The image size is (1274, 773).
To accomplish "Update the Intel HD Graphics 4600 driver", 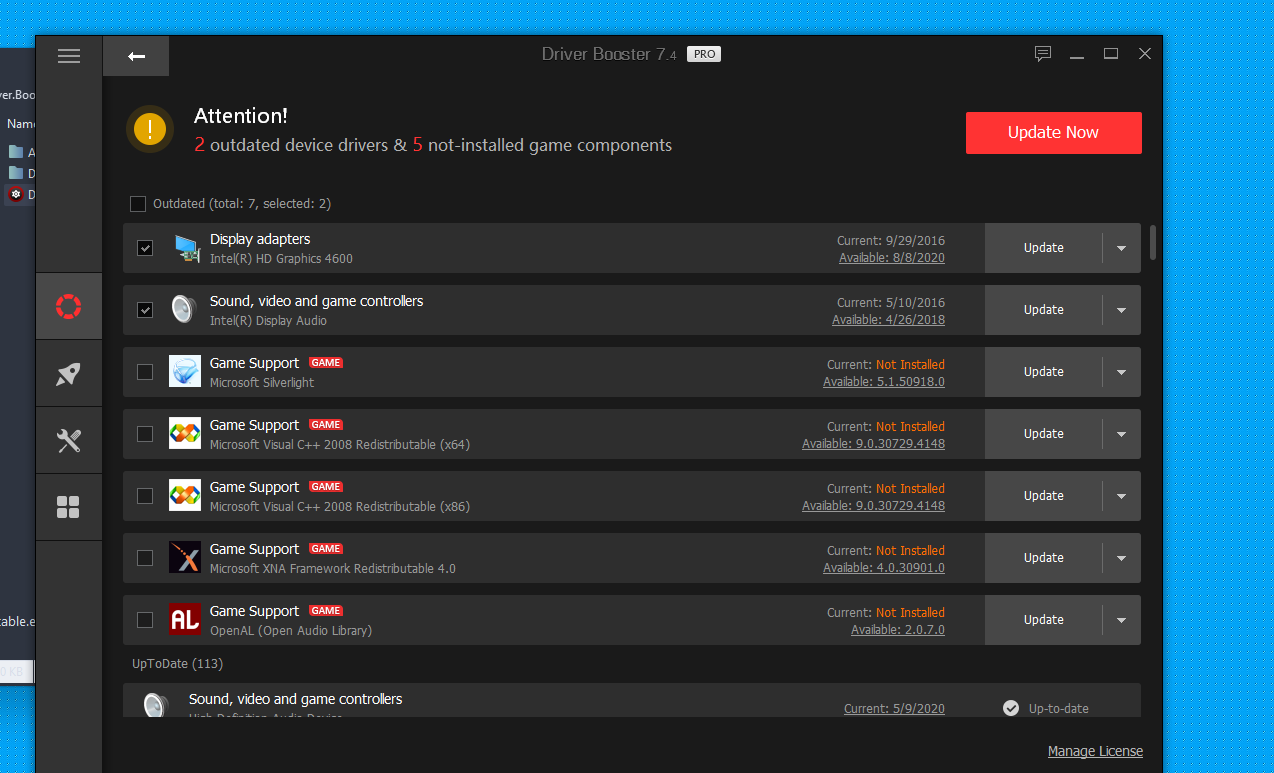I will pyautogui.click(x=1043, y=248).
